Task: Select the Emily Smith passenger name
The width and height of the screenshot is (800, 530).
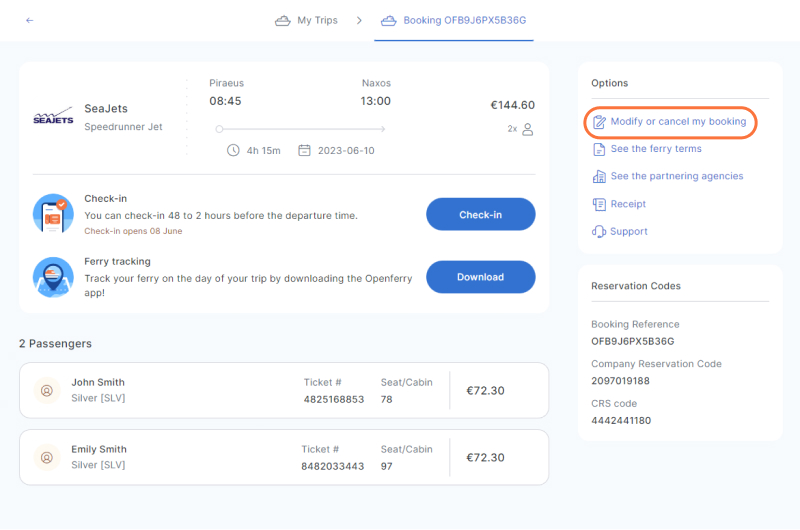Action: (99, 449)
